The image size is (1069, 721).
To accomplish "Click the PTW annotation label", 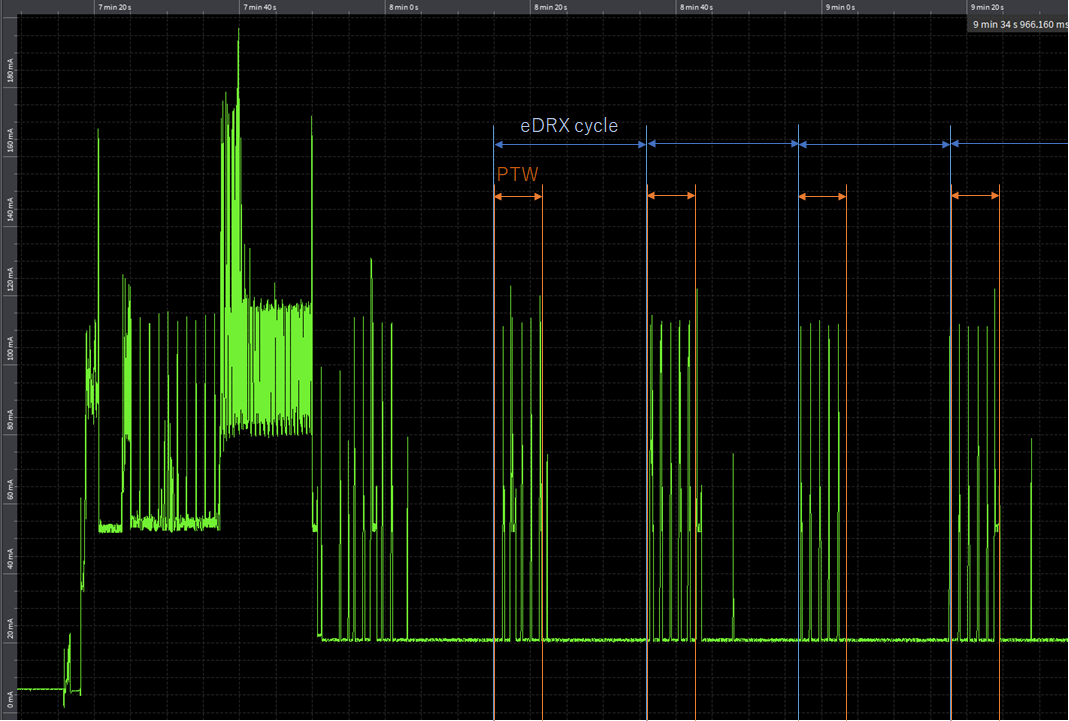I will pyautogui.click(x=515, y=174).
